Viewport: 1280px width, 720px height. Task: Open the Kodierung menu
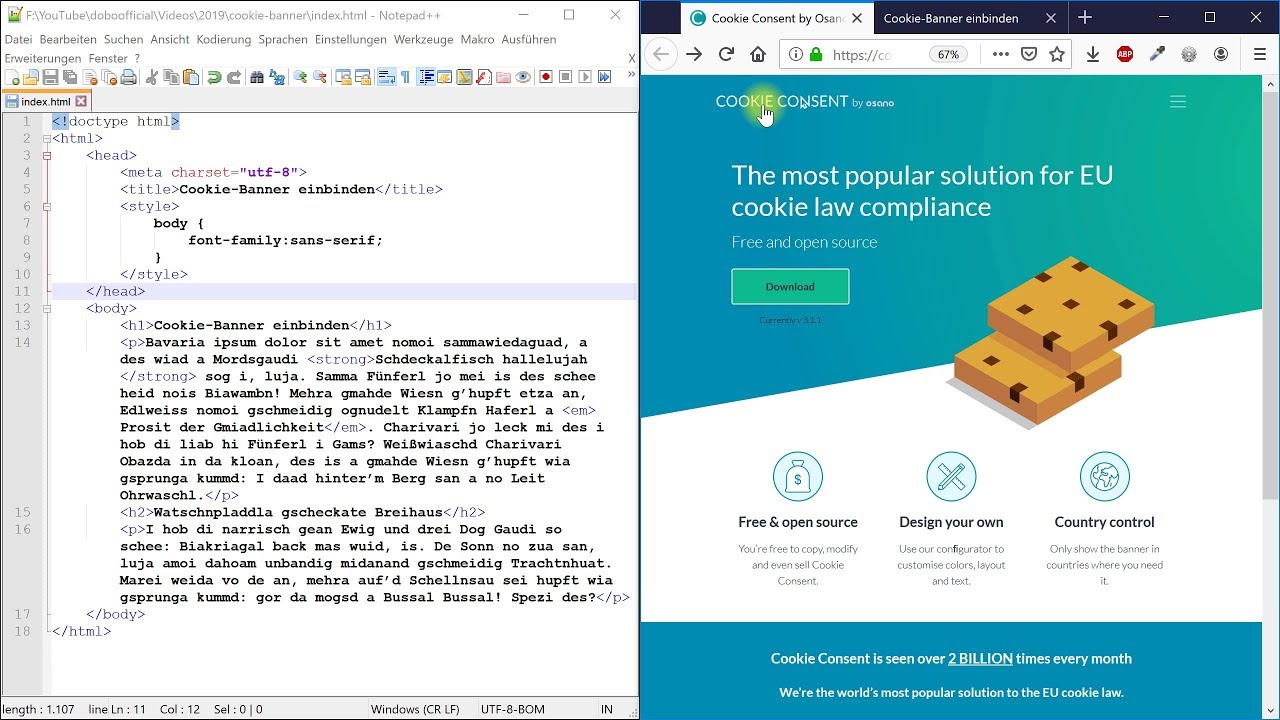click(224, 39)
